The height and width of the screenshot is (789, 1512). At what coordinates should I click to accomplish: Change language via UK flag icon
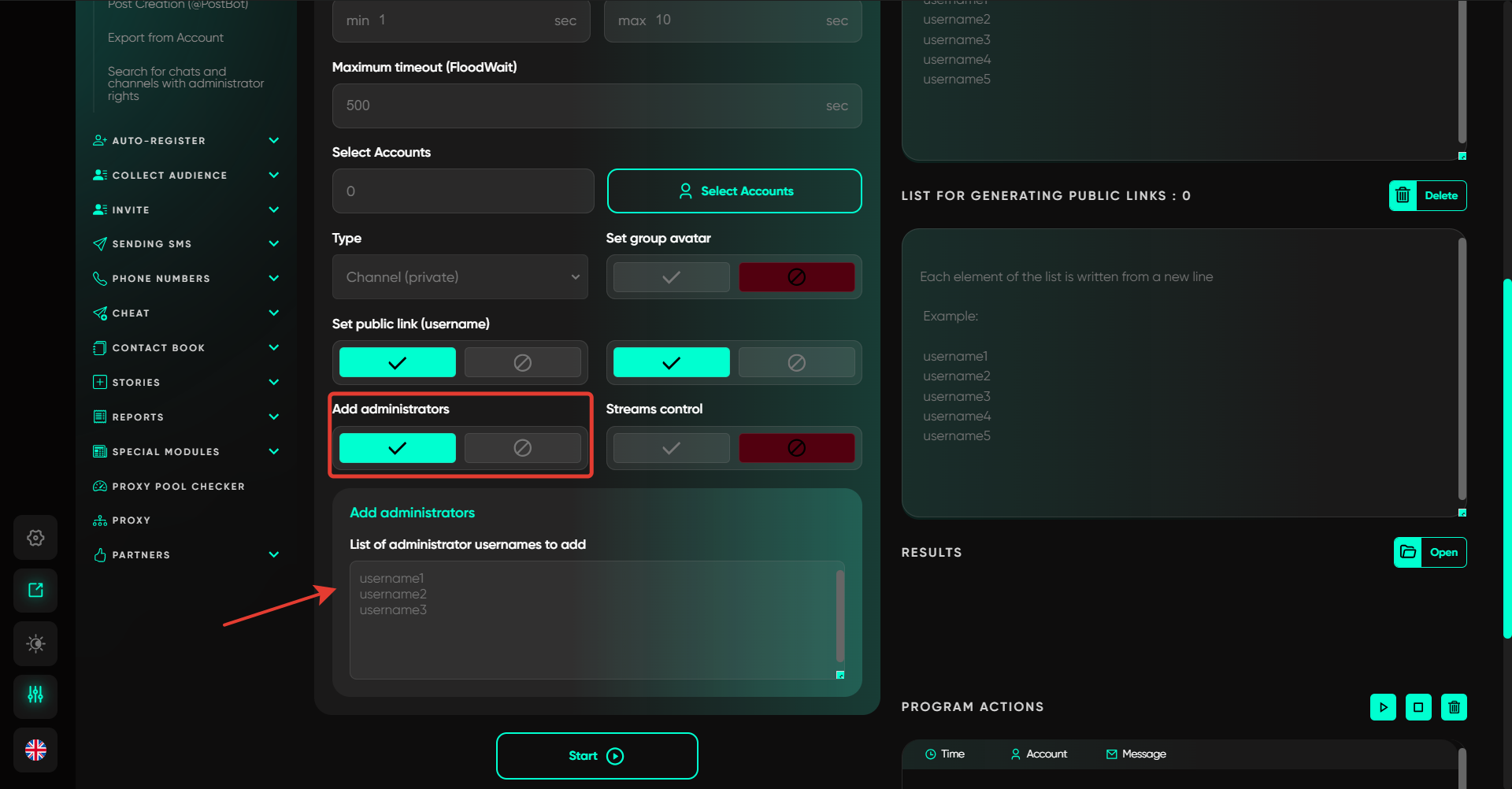pyautogui.click(x=35, y=750)
